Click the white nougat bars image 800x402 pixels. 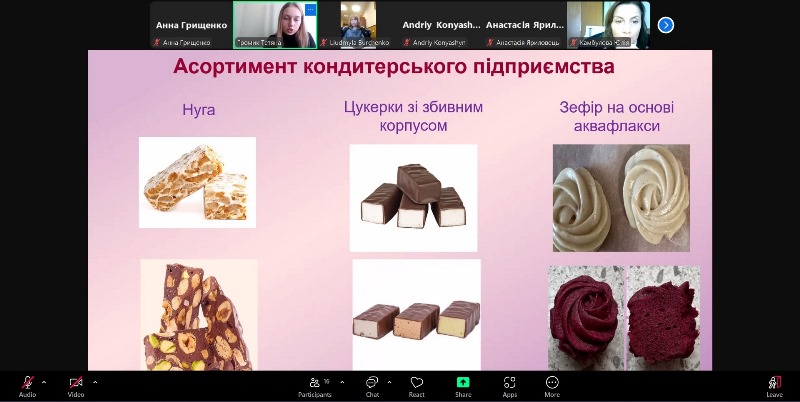tap(197, 182)
